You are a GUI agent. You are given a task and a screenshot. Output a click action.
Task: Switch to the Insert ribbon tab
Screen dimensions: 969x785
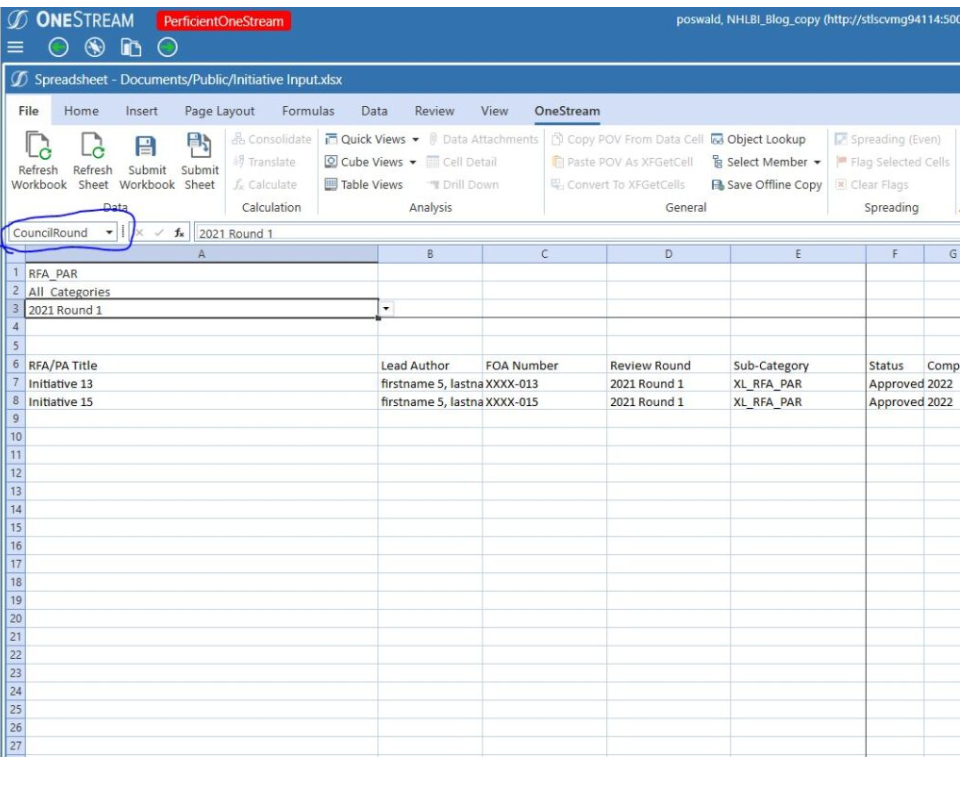coord(142,111)
